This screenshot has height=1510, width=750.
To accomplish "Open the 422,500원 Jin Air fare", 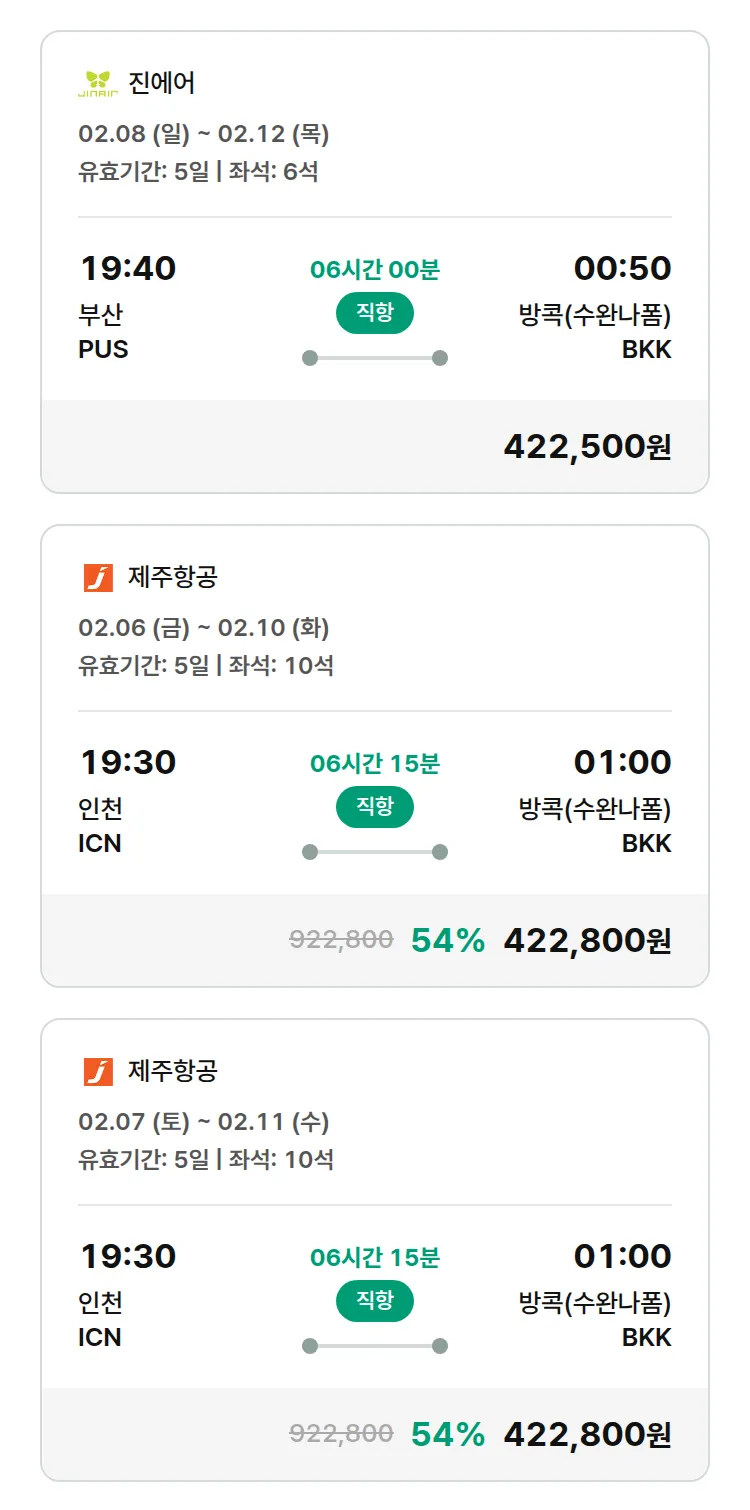I will pos(587,447).
